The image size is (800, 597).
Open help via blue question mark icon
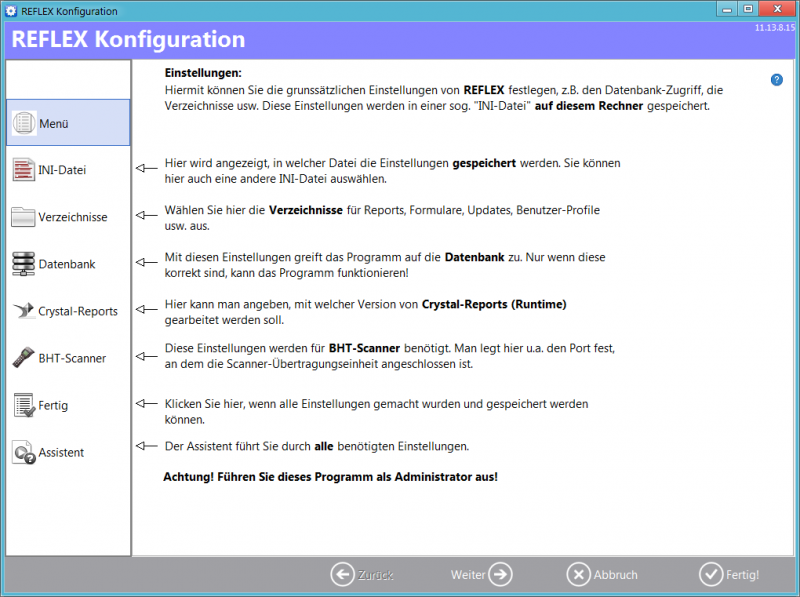[777, 80]
